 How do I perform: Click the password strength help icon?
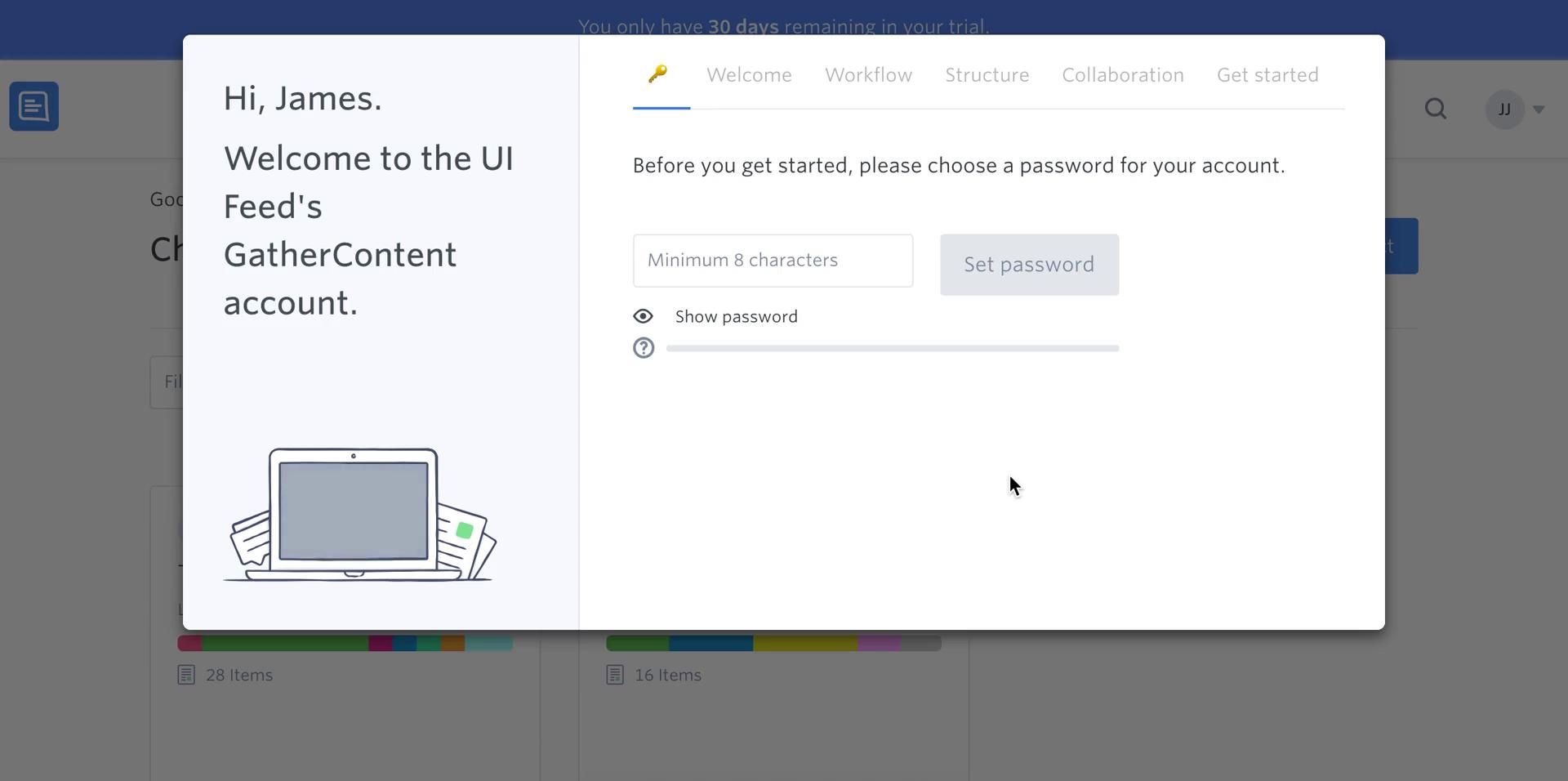(644, 348)
